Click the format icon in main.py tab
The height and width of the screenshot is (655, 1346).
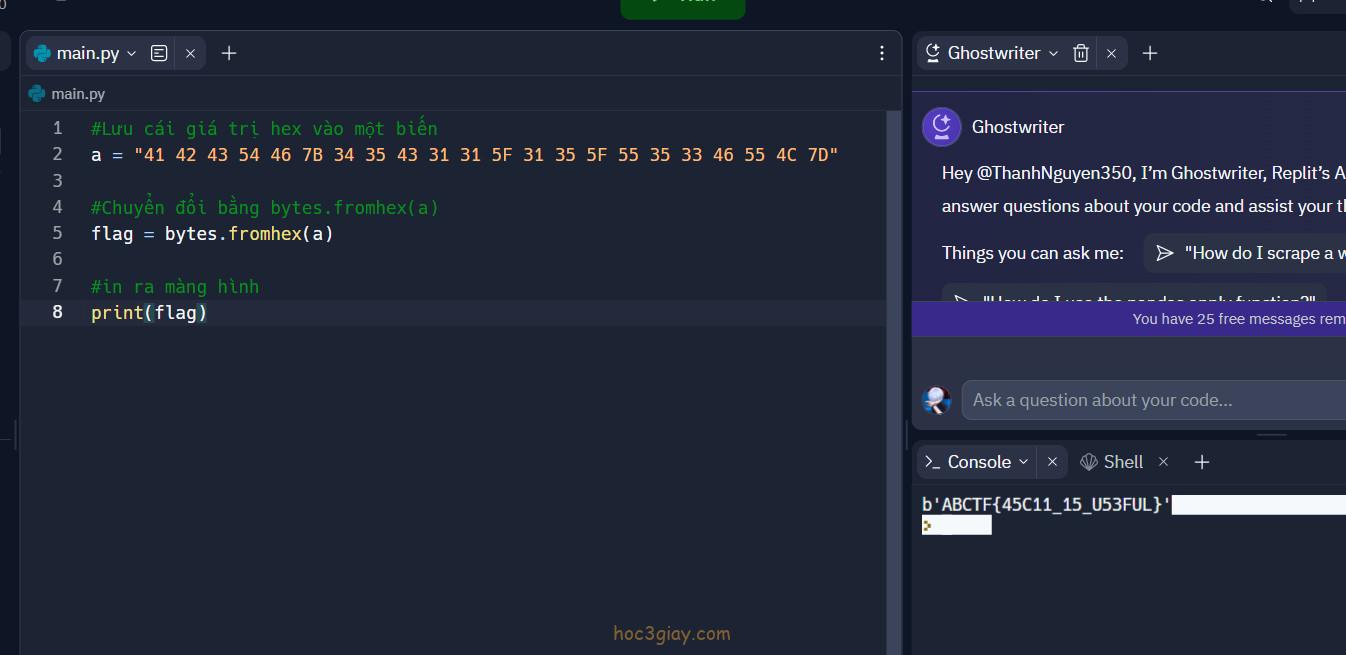[x=159, y=53]
